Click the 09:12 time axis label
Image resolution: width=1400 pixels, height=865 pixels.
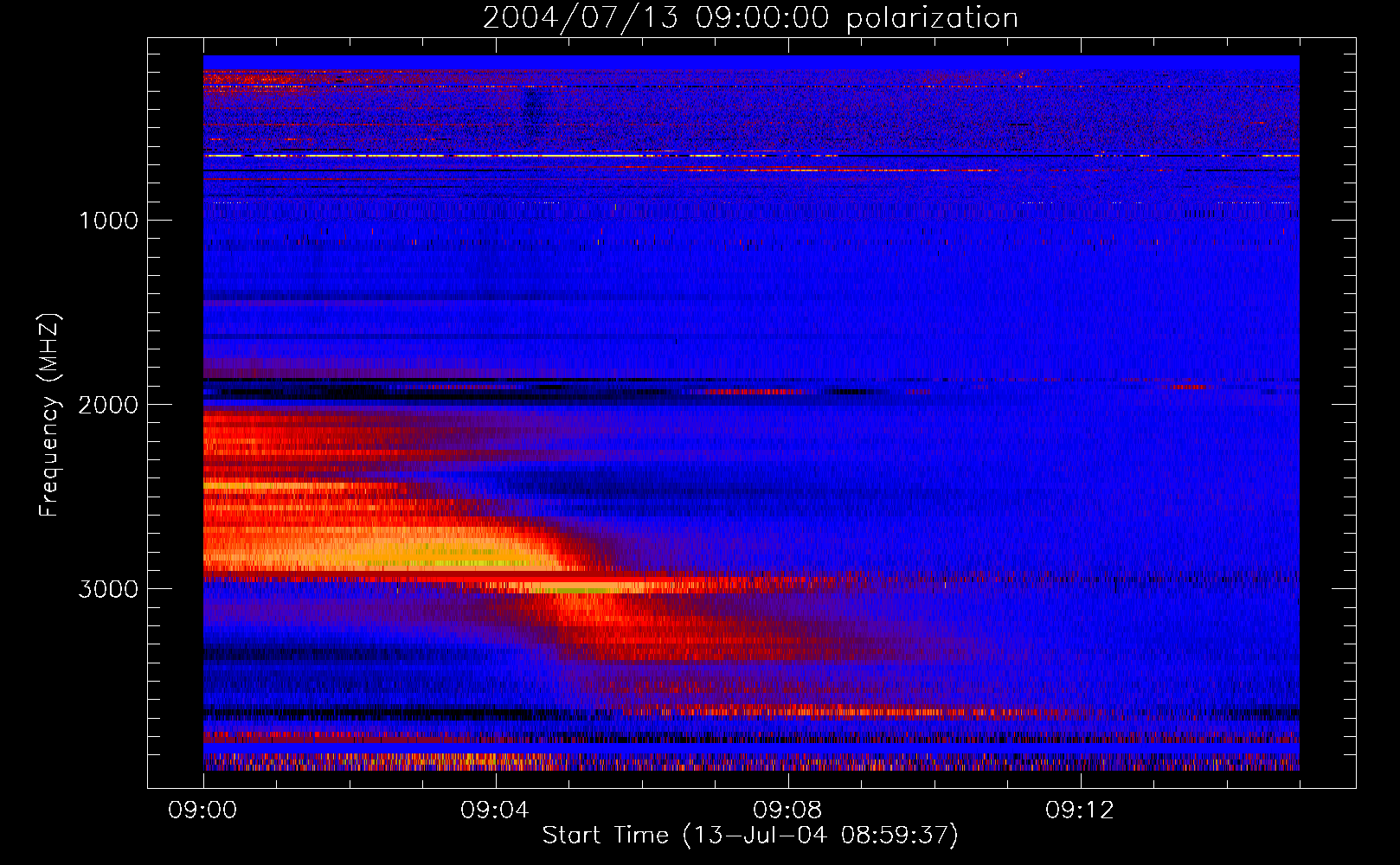(x=1081, y=811)
